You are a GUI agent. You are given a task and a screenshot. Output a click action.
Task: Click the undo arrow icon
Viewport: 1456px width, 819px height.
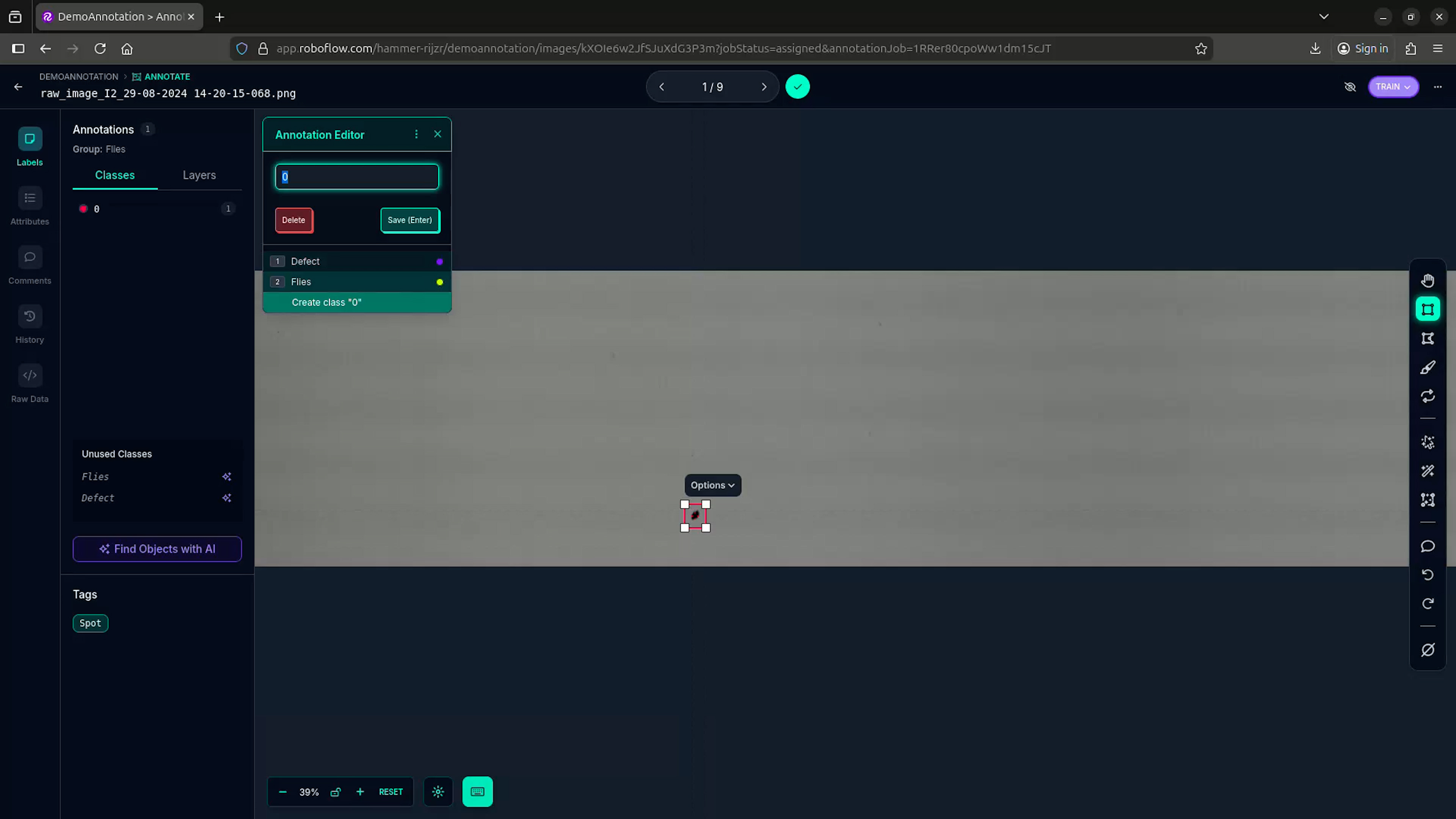(1428, 575)
